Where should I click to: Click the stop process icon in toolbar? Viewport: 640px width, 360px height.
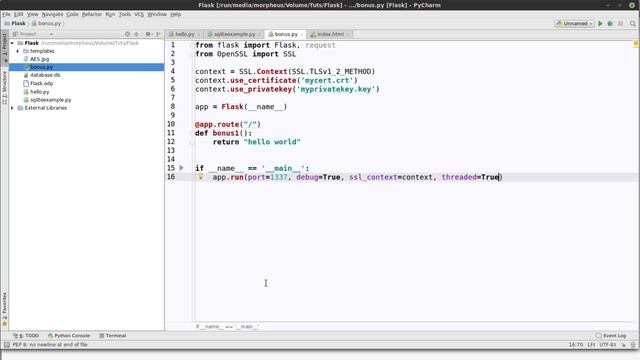(620, 24)
